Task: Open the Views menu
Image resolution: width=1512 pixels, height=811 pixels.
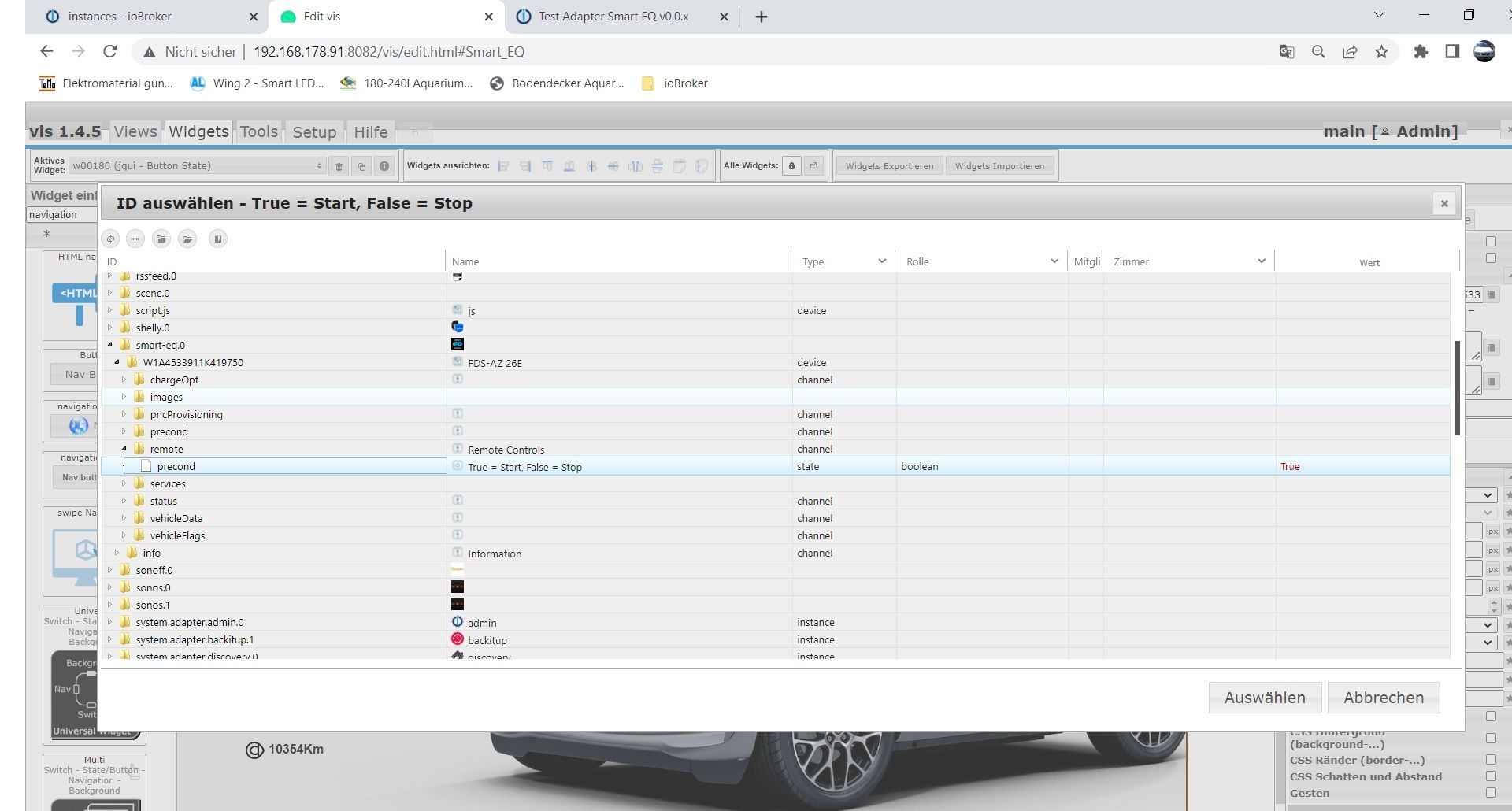Action: pos(135,131)
